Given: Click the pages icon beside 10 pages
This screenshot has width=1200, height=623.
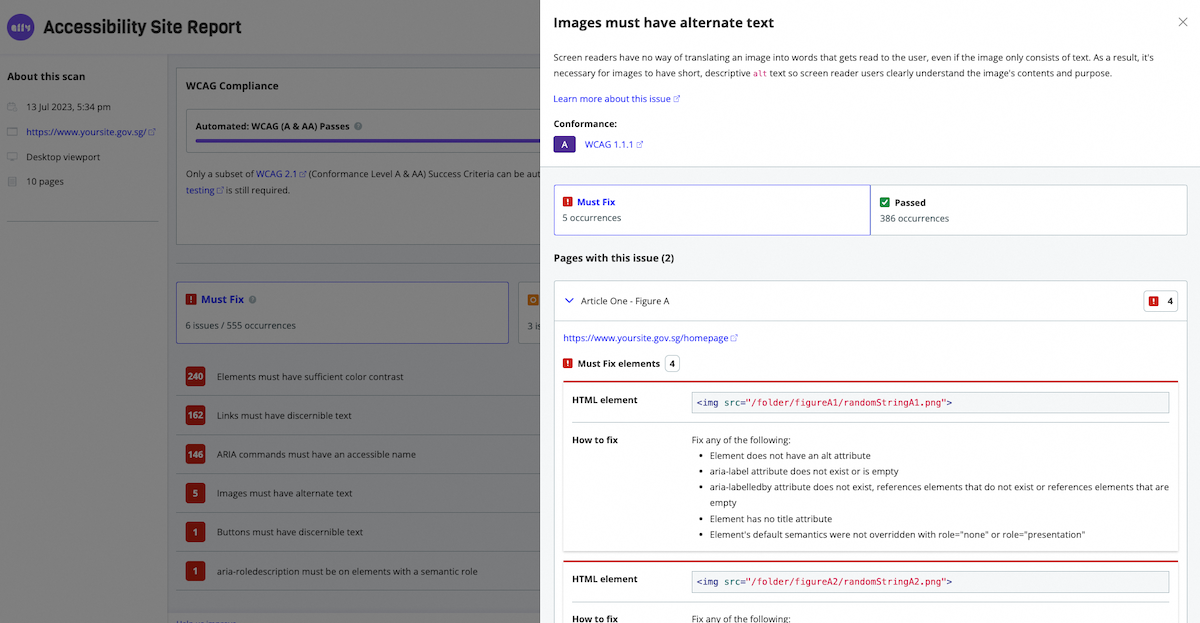Looking at the screenshot, I should [12, 182].
